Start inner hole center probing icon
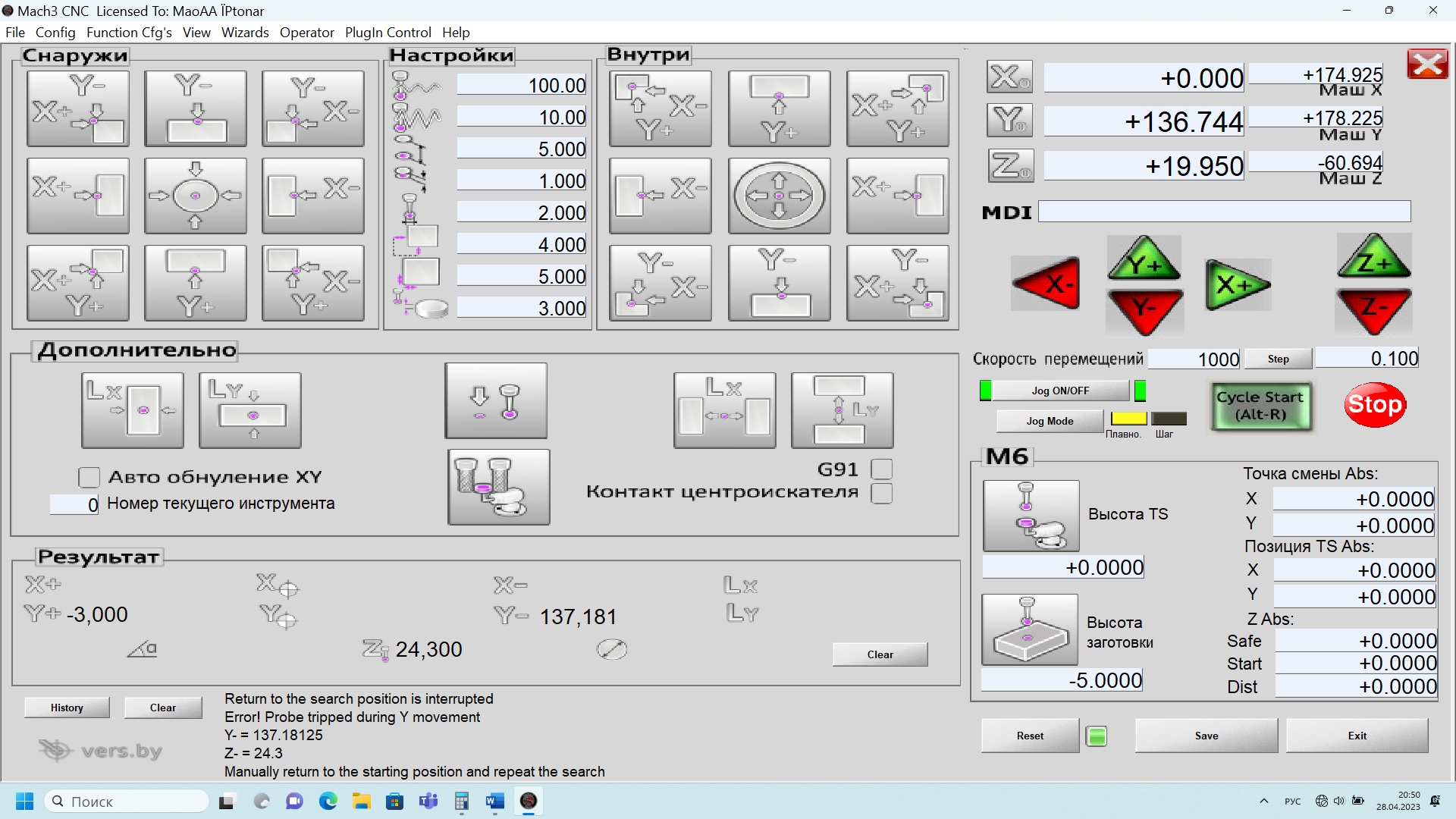This screenshot has height=819, width=1456. [779, 196]
